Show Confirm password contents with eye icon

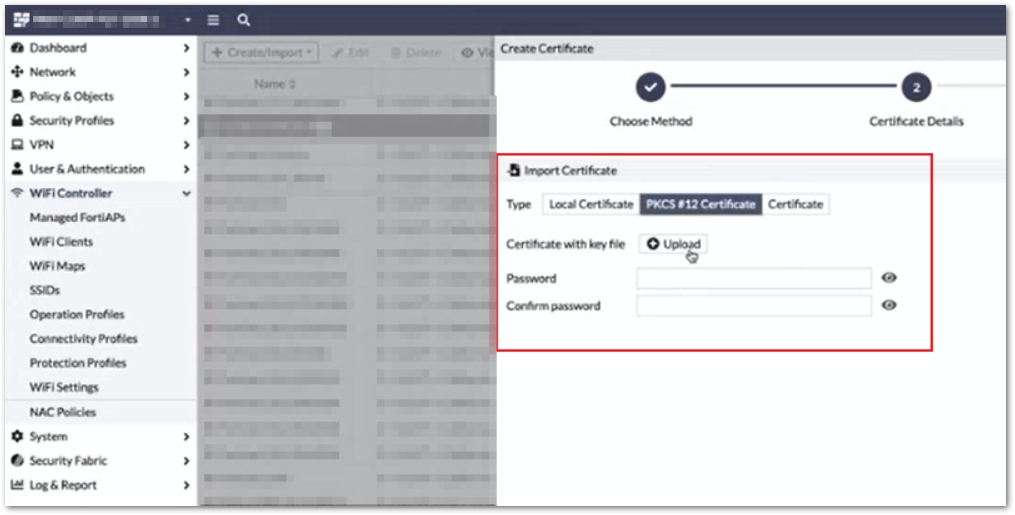pyautogui.click(x=889, y=305)
